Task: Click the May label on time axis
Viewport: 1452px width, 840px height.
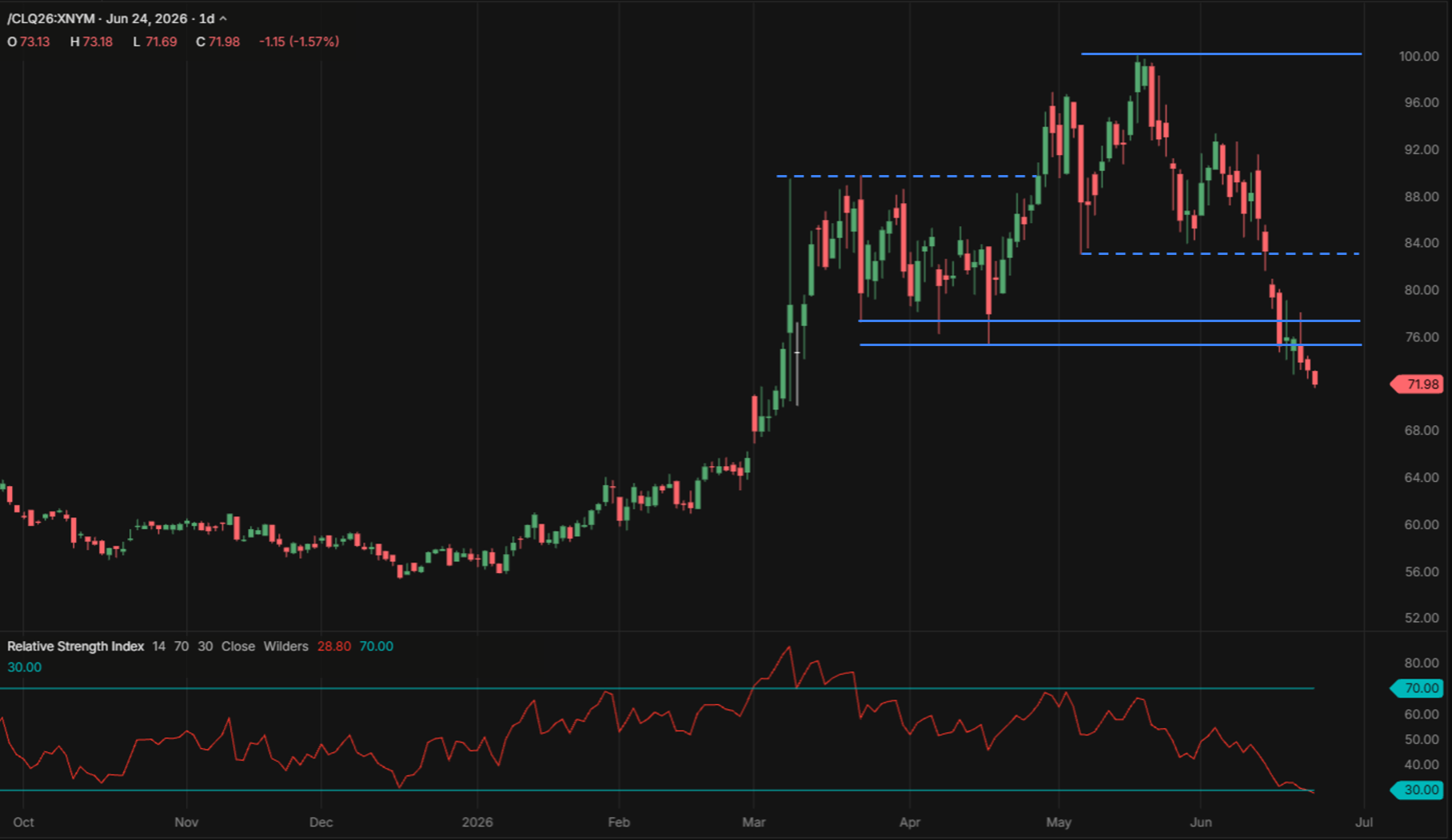Action: click(1059, 822)
